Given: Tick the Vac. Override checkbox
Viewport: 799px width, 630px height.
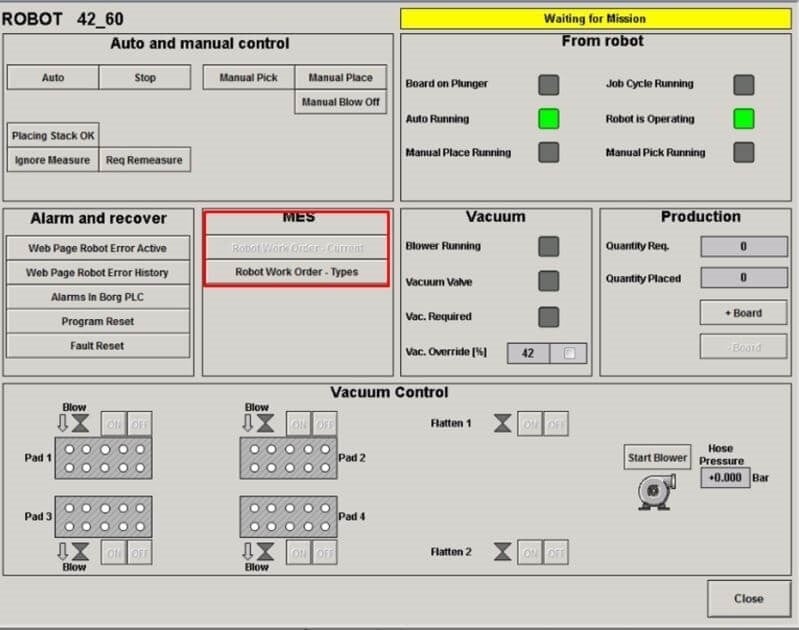Looking at the screenshot, I should click(569, 353).
